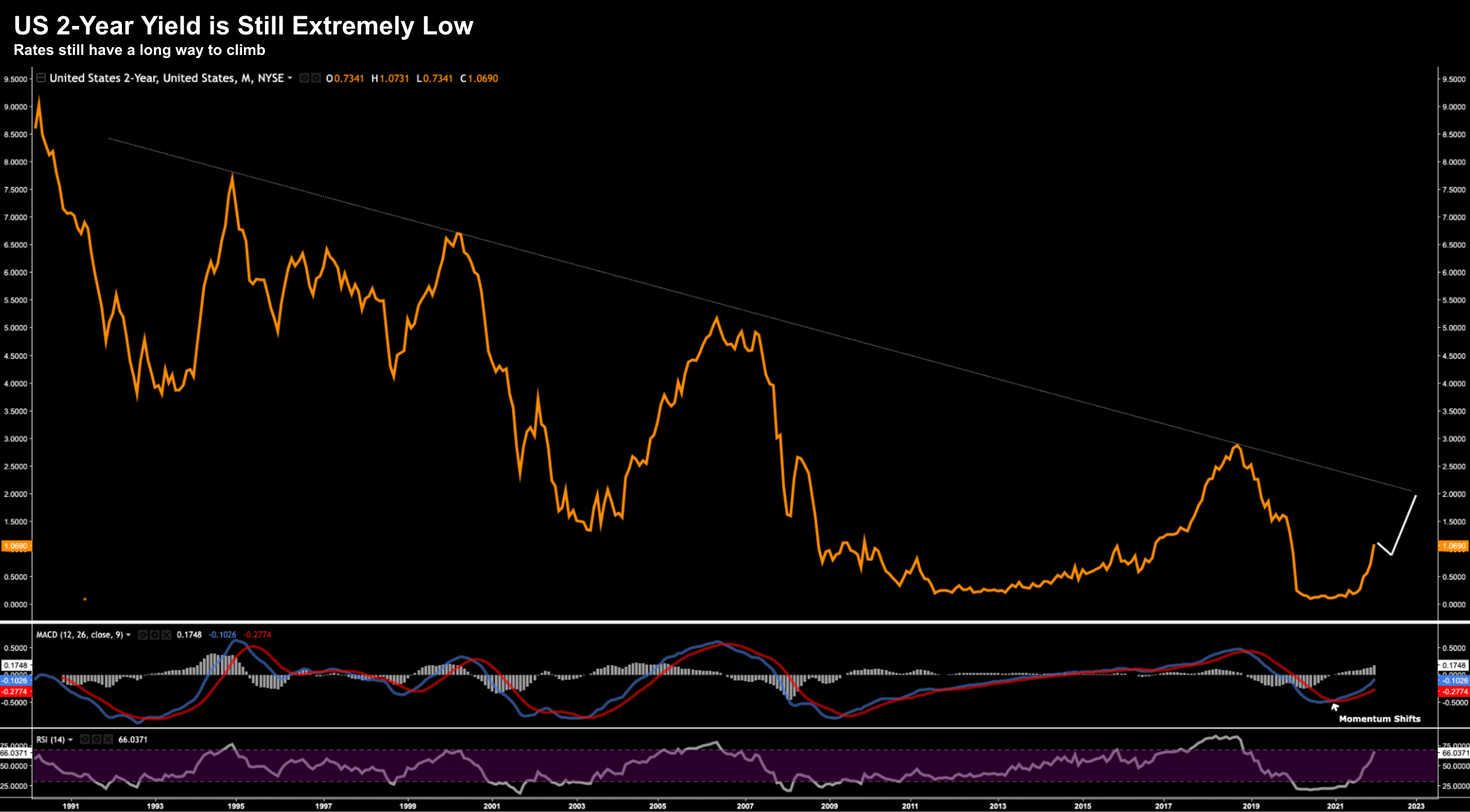The image size is (1470, 812).
Task: Remove the RSI indicator with X icon
Action: coord(108,740)
